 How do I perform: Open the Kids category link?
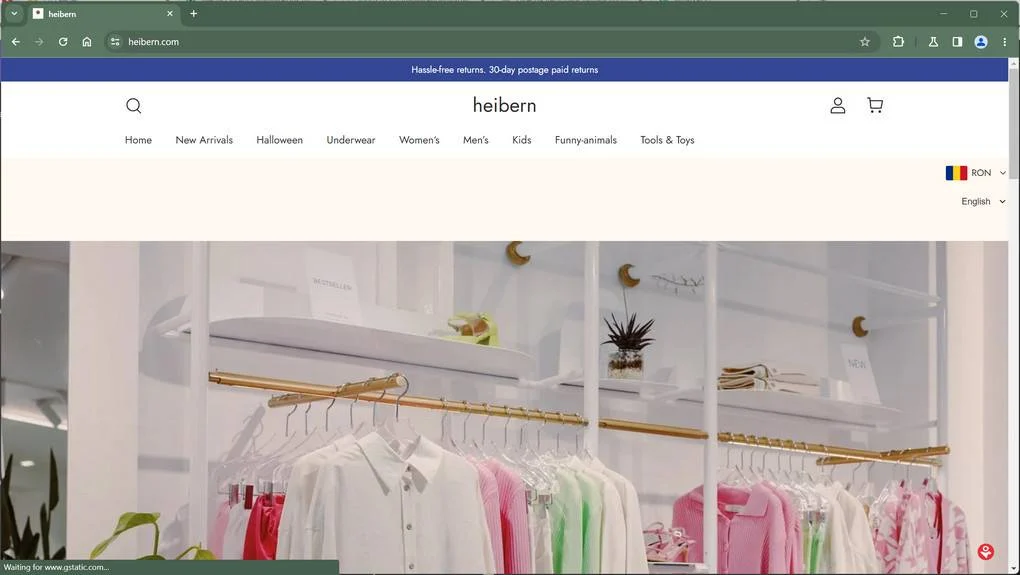521,140
